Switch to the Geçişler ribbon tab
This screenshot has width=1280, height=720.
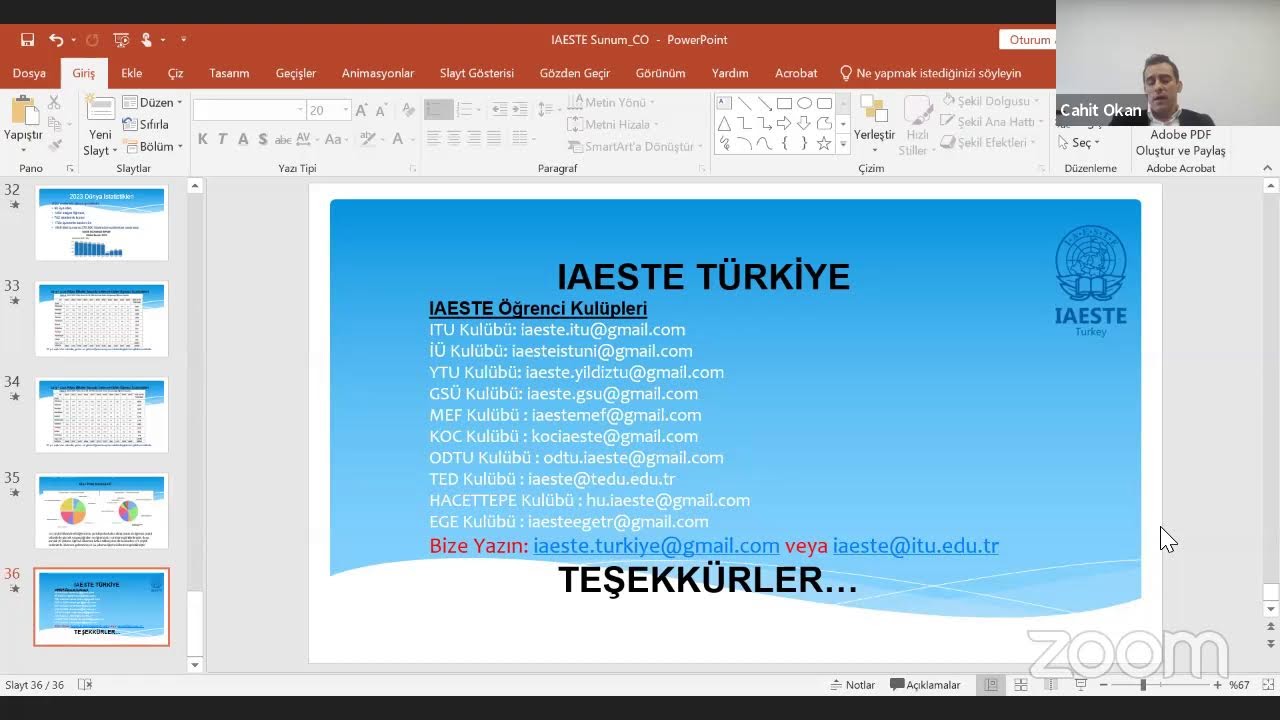coord(296,73)
